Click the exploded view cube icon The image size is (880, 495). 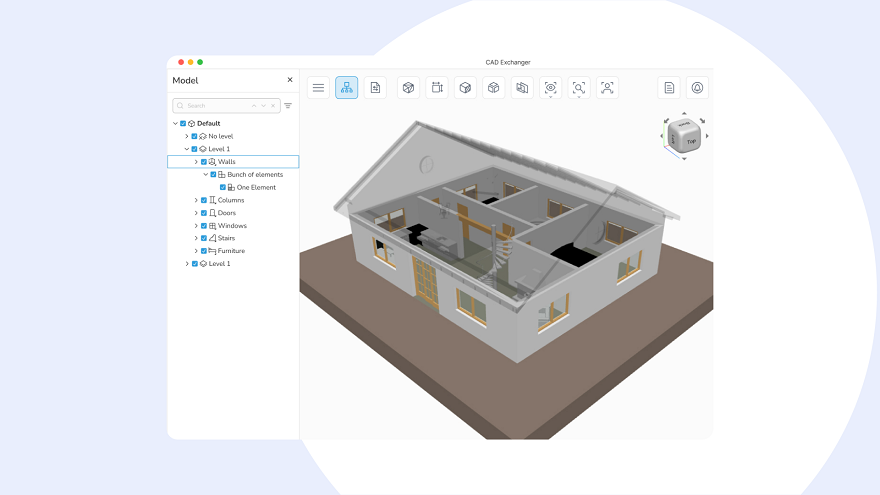(x=493, y=88)
